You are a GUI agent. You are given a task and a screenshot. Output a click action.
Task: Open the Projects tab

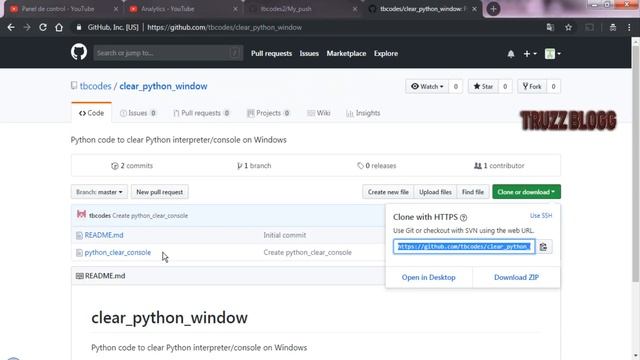point(269,113)
